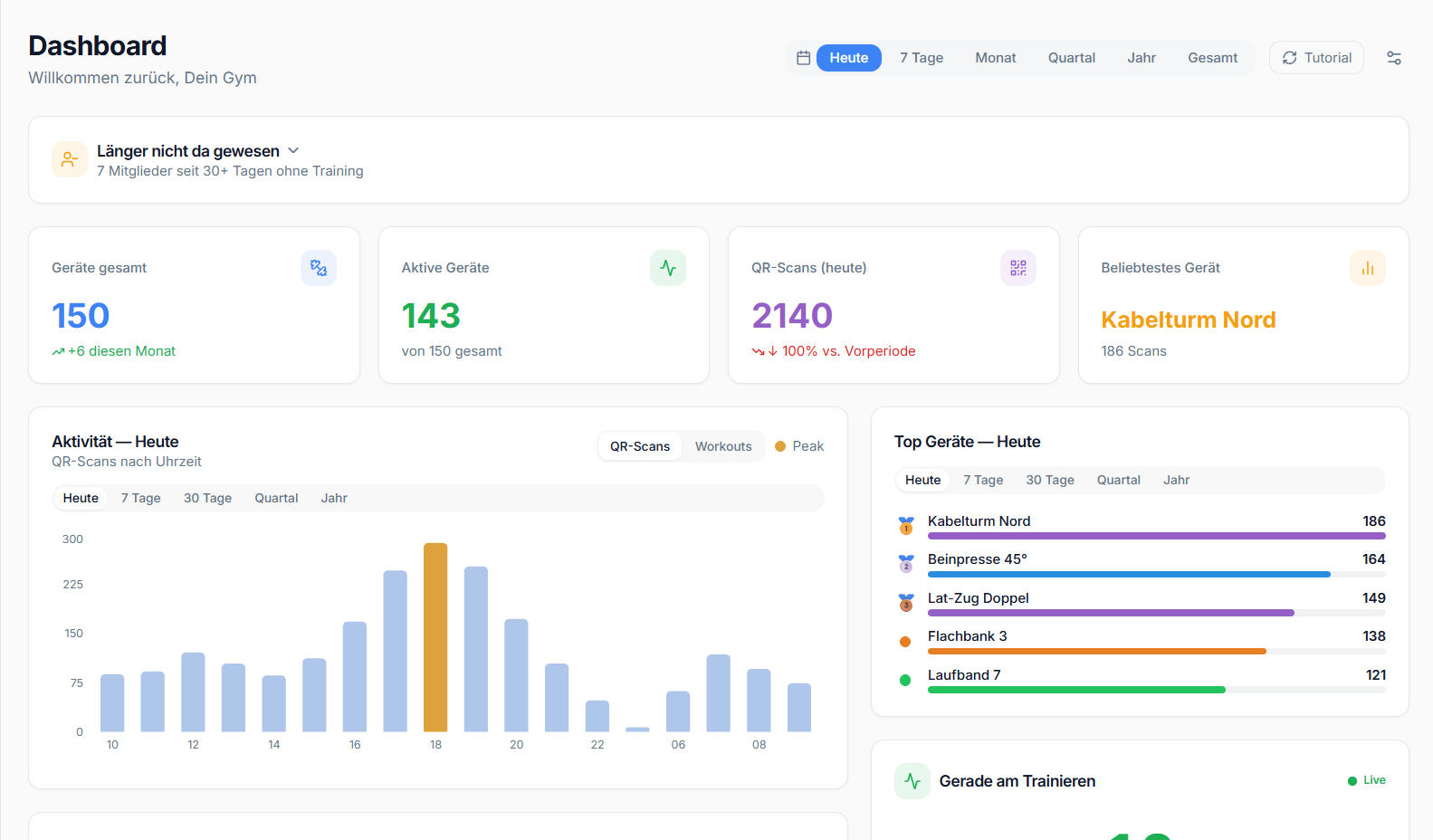The height and width of the screenshot is (840, 1433).
Task: Click the 2140 QR-Scans value
Action: click(792, 316)
